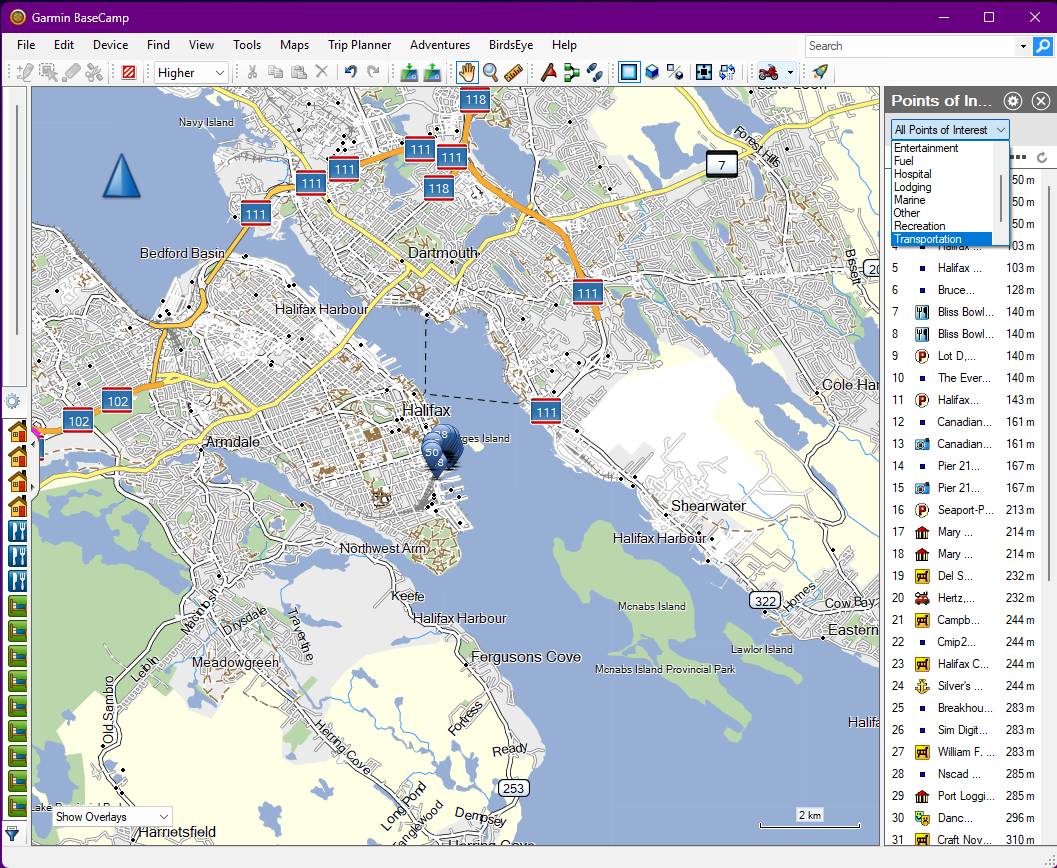Expand the activity profile arrow
This screenshot has width=1057, height=868.
[790, 72]
